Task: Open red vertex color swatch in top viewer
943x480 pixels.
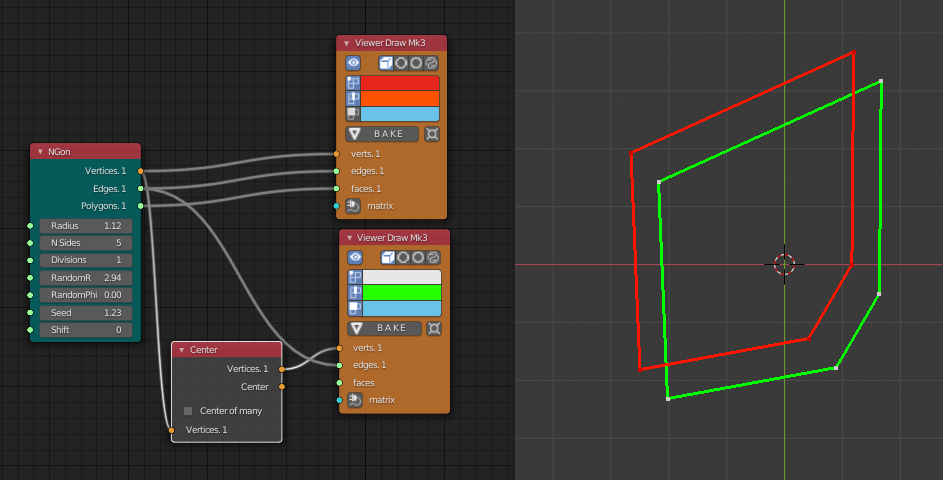Action: (x=400, y=83)
